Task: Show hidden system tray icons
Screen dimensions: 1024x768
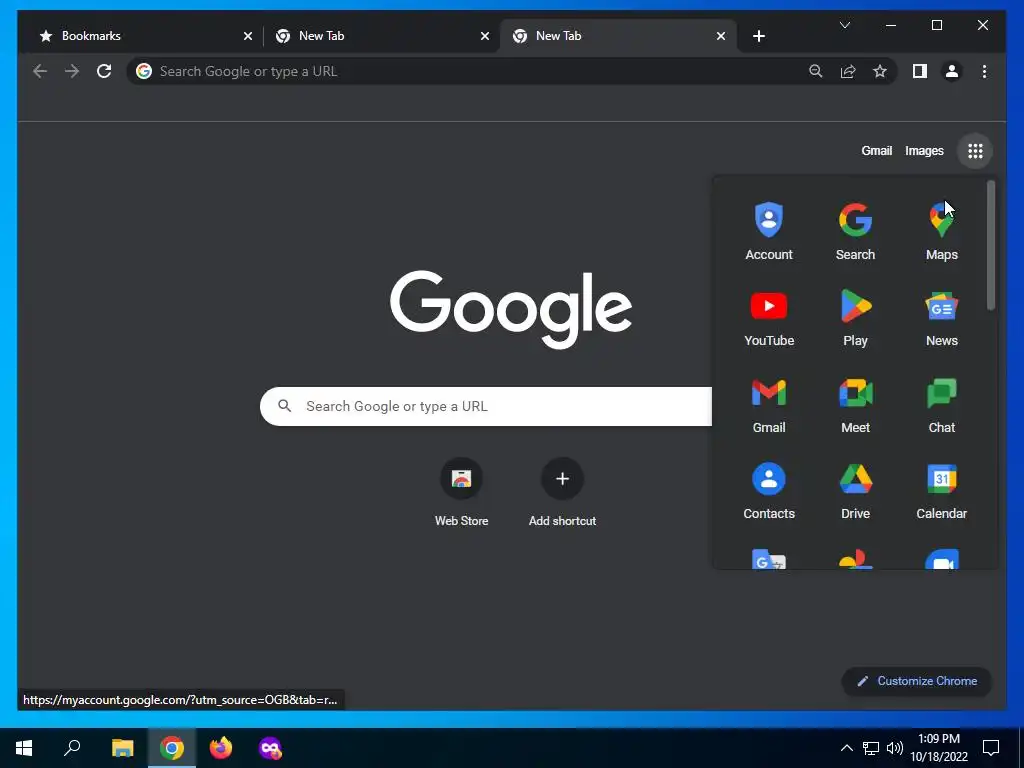Action: click(x=846, y=748)
